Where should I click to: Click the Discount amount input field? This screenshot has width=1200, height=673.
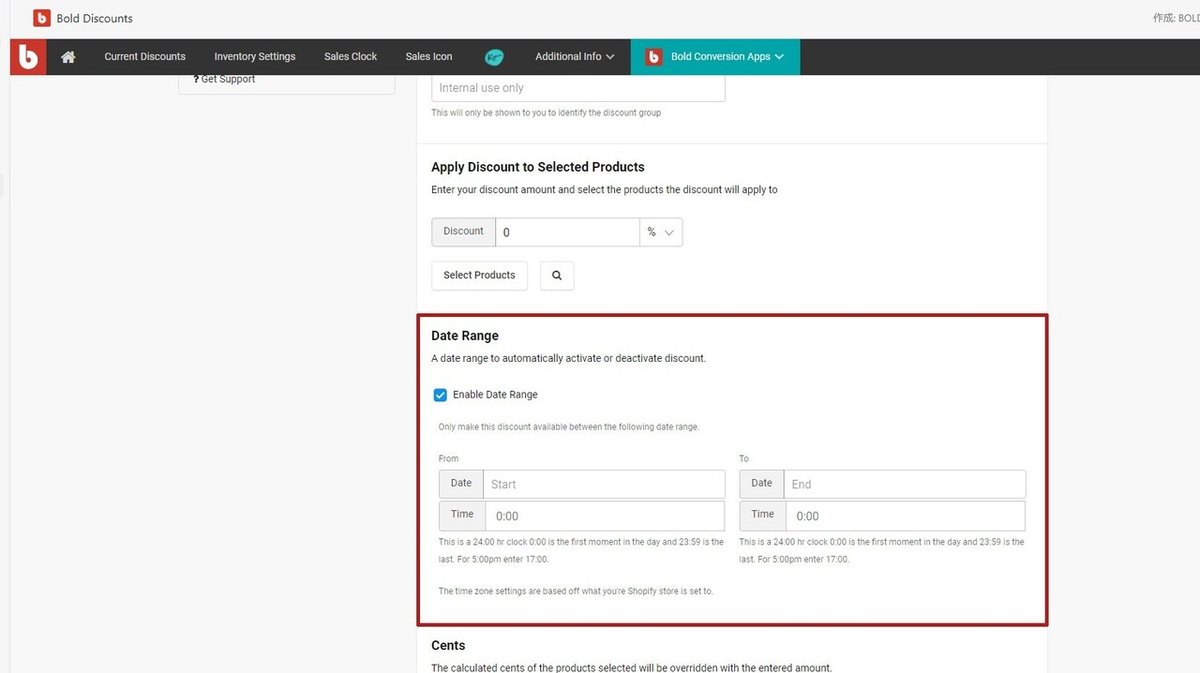(x=567, y=232)
